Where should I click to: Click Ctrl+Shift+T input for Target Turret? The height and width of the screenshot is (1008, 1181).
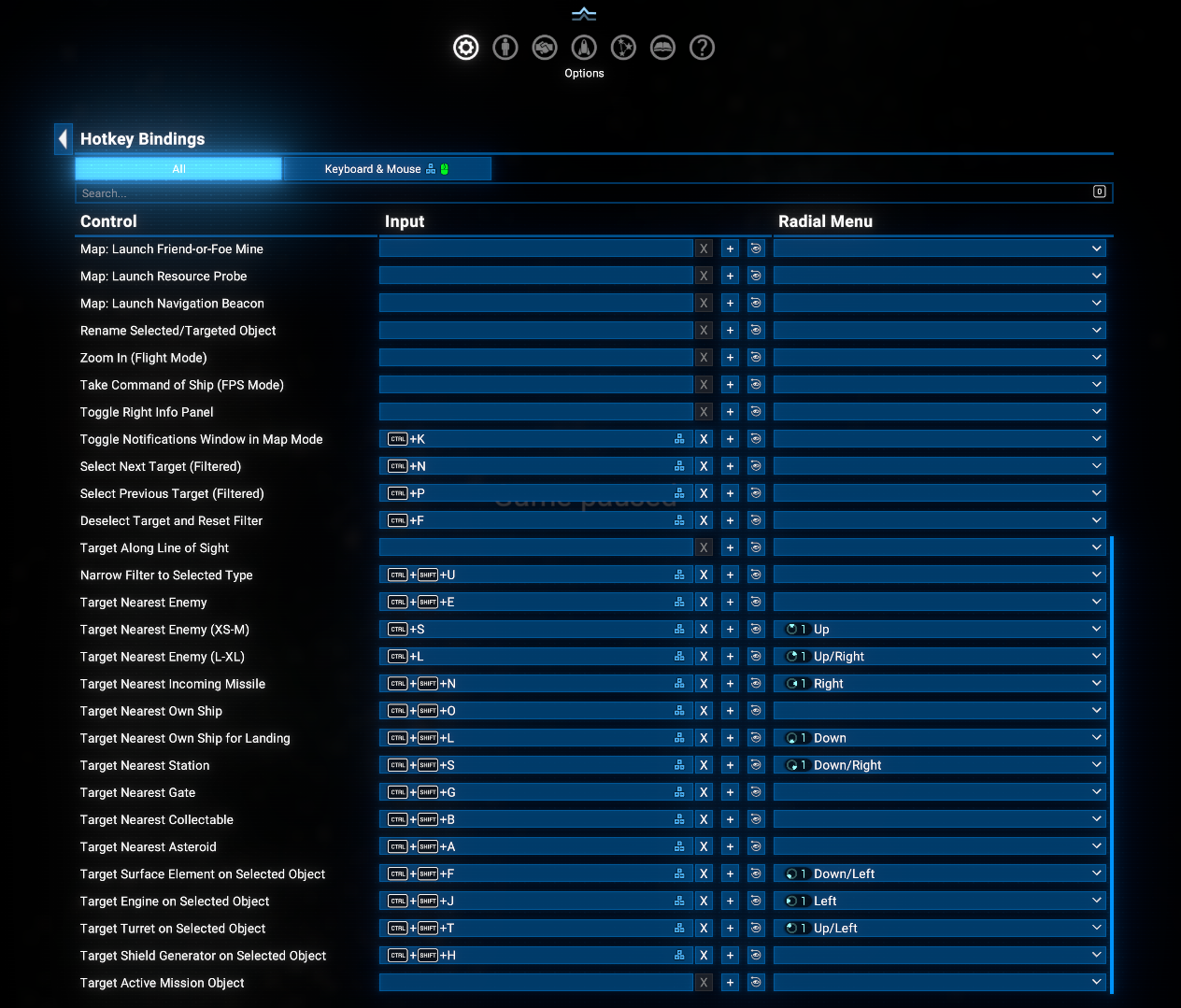point(536,929)
